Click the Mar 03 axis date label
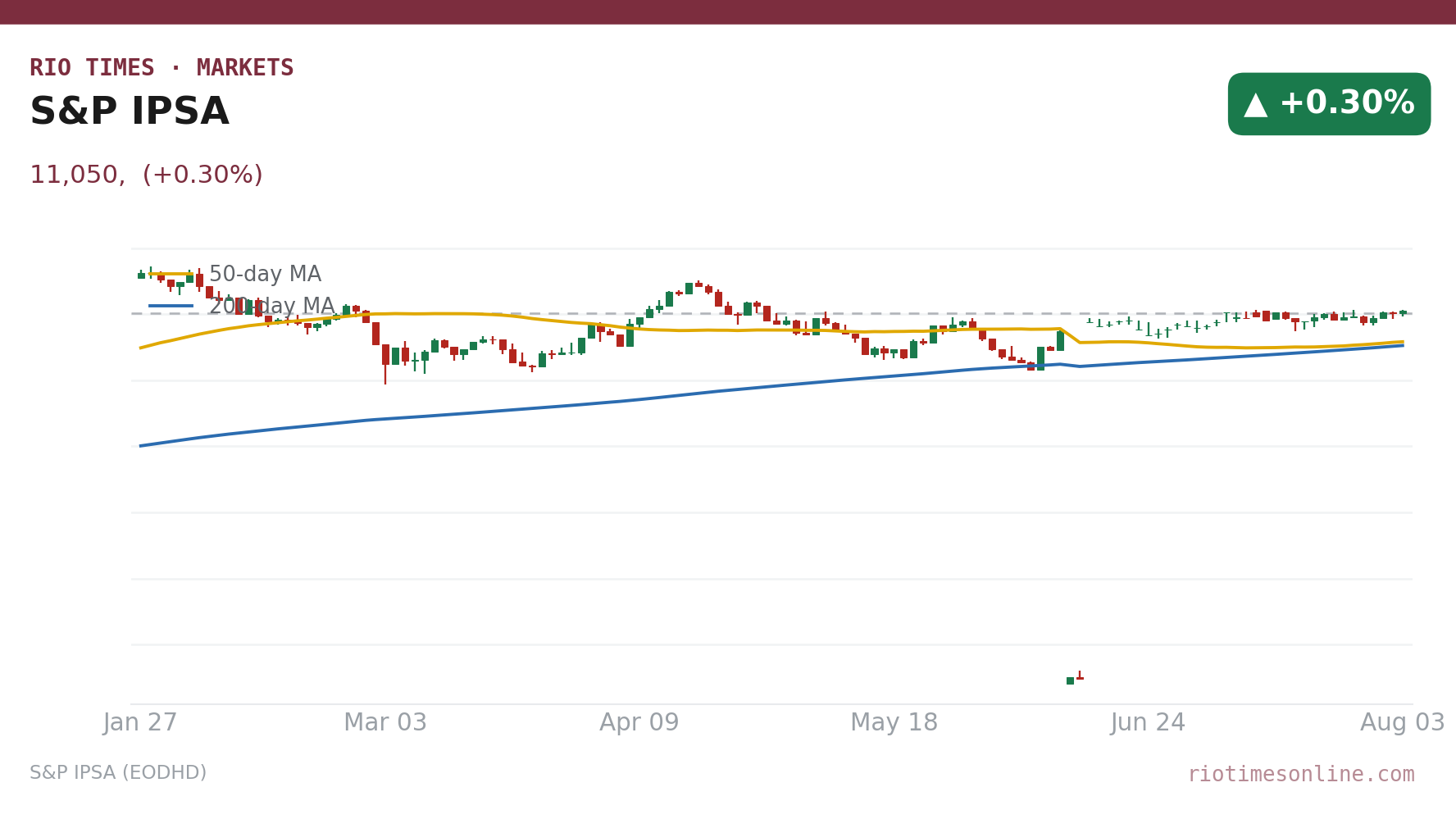This screenshot has width=1456, height=819. pos(385,723)
